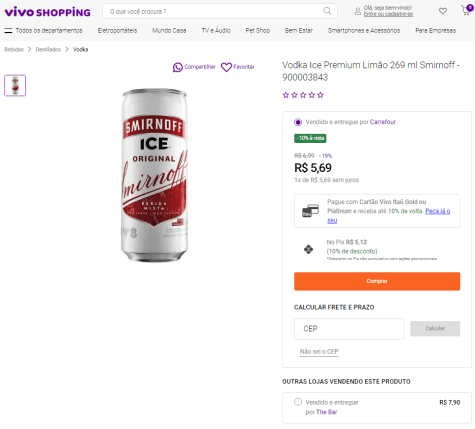Open the Smartphones e Acessórios menu

(364, 31)
